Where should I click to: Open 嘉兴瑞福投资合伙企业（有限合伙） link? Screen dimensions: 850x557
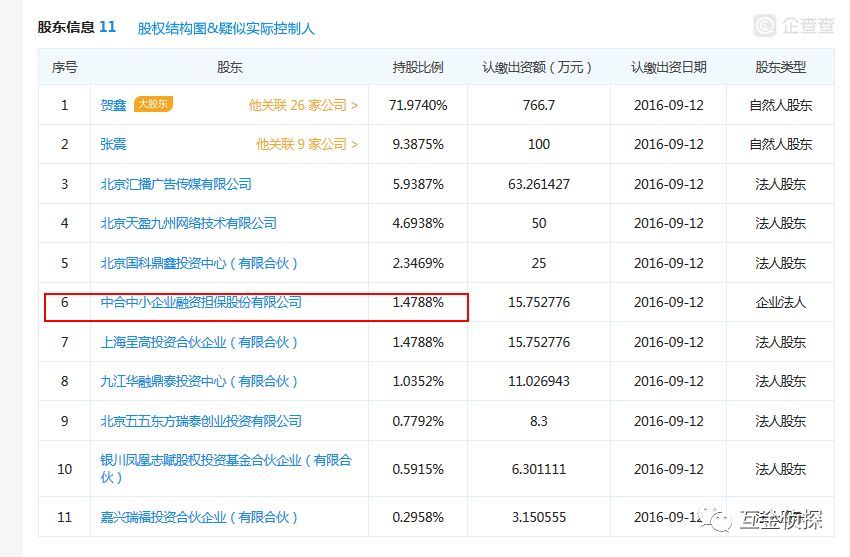tap(199, 517)
